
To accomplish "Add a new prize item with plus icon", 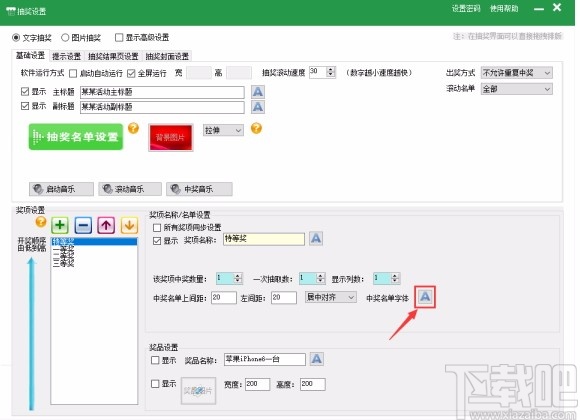I will 60,225.
